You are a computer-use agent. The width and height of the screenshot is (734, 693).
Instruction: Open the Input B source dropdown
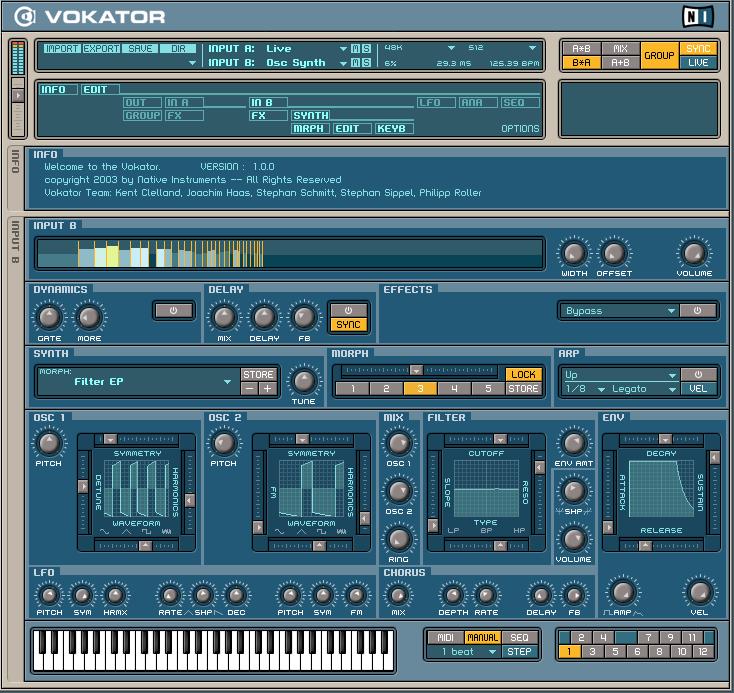coord(343,63)
